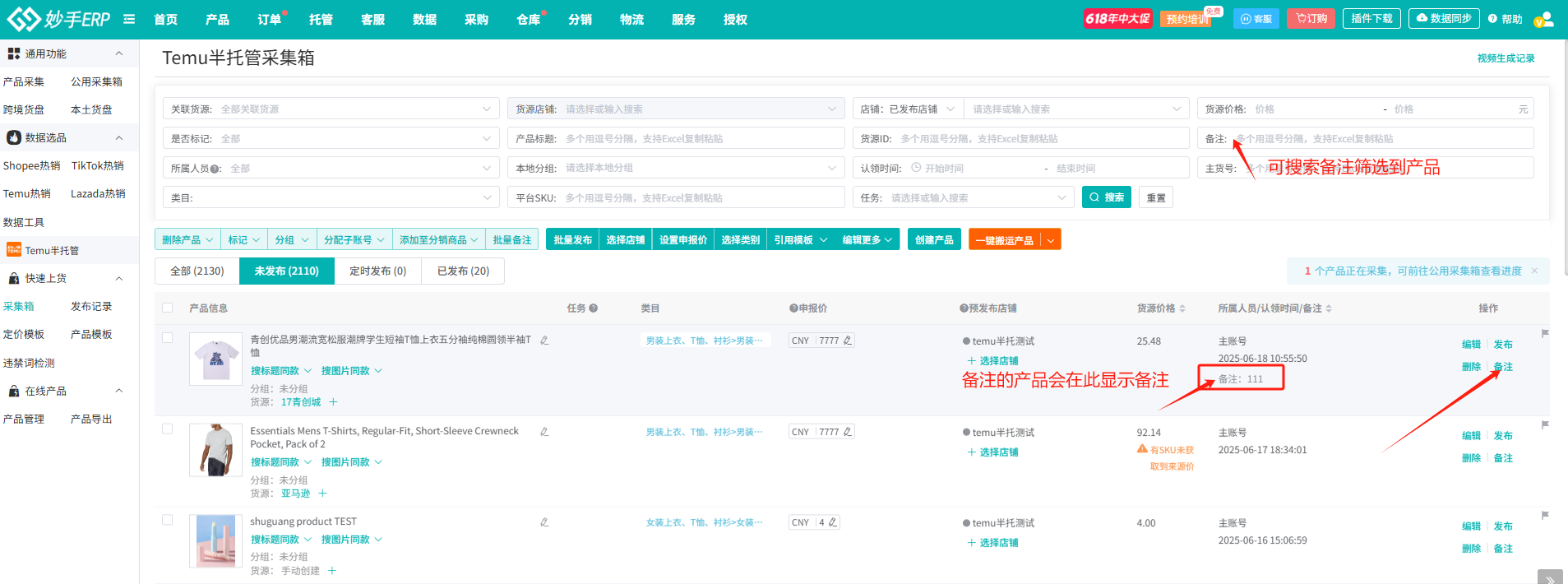Open the 物流 top menu

(631, 19)
